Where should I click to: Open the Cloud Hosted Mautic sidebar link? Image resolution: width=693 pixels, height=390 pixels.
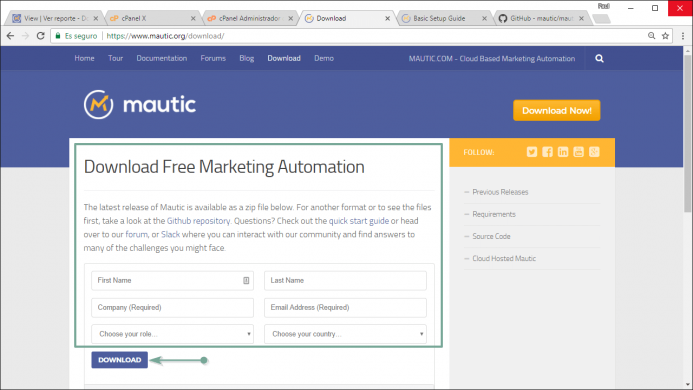(x=504, y=258)
